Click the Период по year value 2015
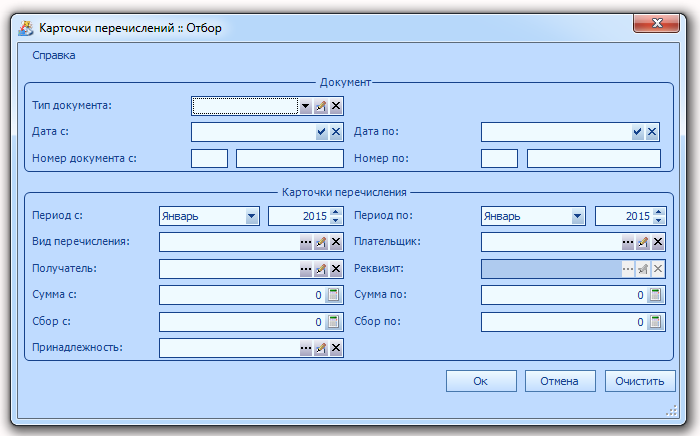 638,216
